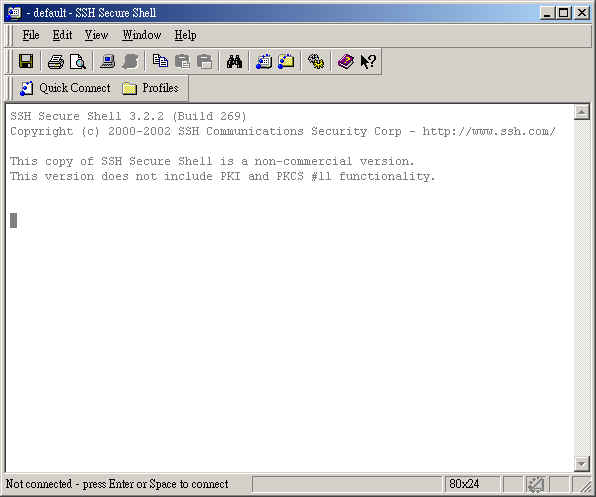Open New File Transfer Window icon

[286, 62]
